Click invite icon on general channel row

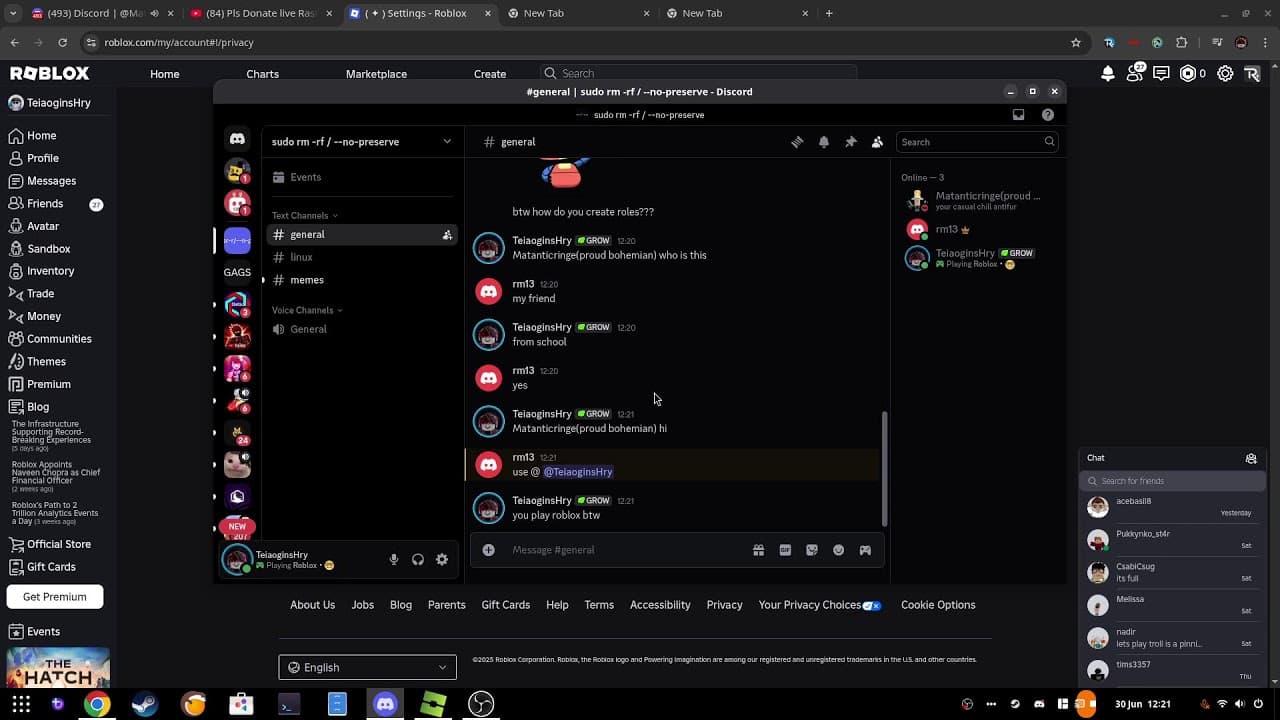tap(447, 235)
